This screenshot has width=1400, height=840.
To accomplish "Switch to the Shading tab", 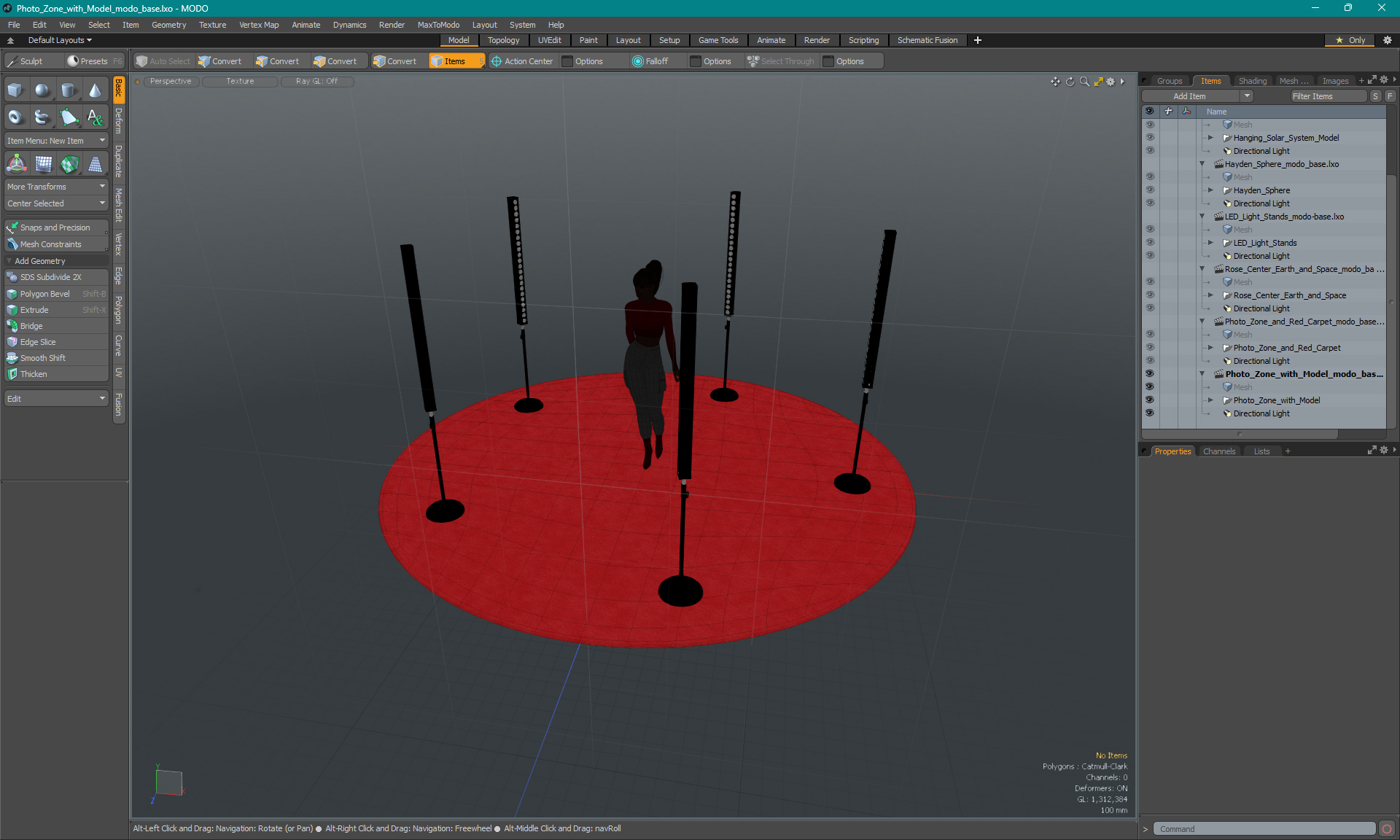I will tap(1252, 81).
